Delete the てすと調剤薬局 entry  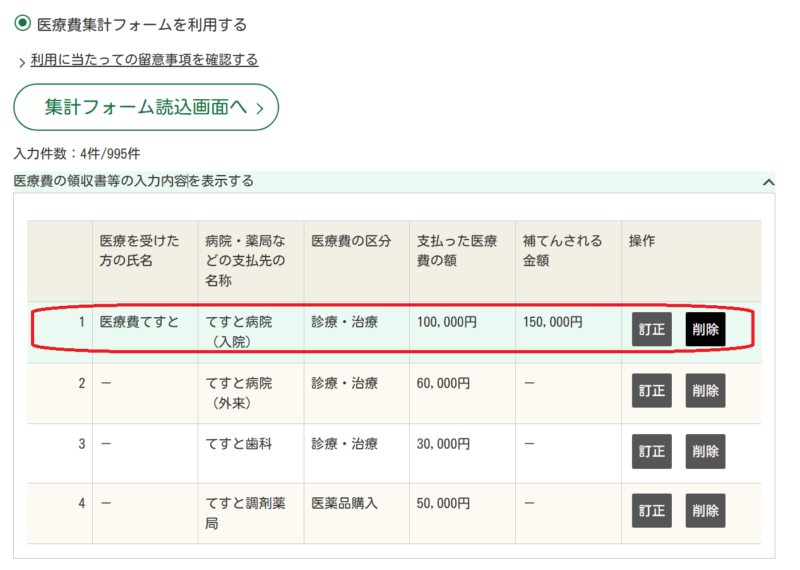pyautogui.click(x=705, y=510)
